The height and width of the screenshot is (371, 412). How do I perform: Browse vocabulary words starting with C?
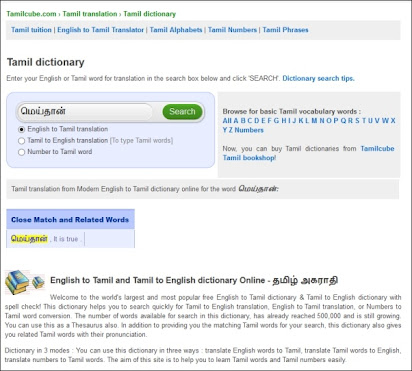[x=250, y=121]
